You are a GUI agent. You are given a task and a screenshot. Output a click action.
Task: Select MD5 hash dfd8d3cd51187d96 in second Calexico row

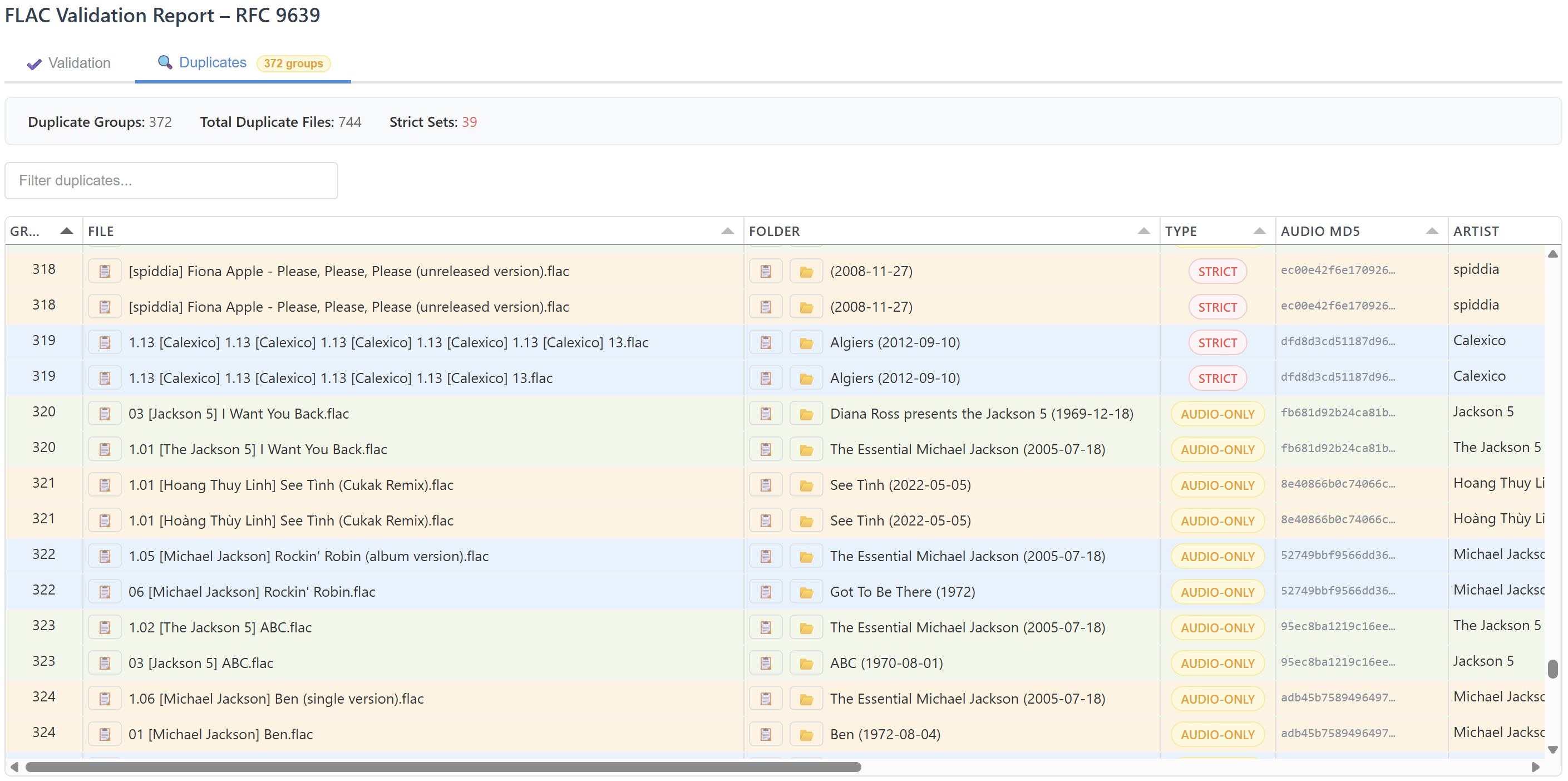[1338, 377]
